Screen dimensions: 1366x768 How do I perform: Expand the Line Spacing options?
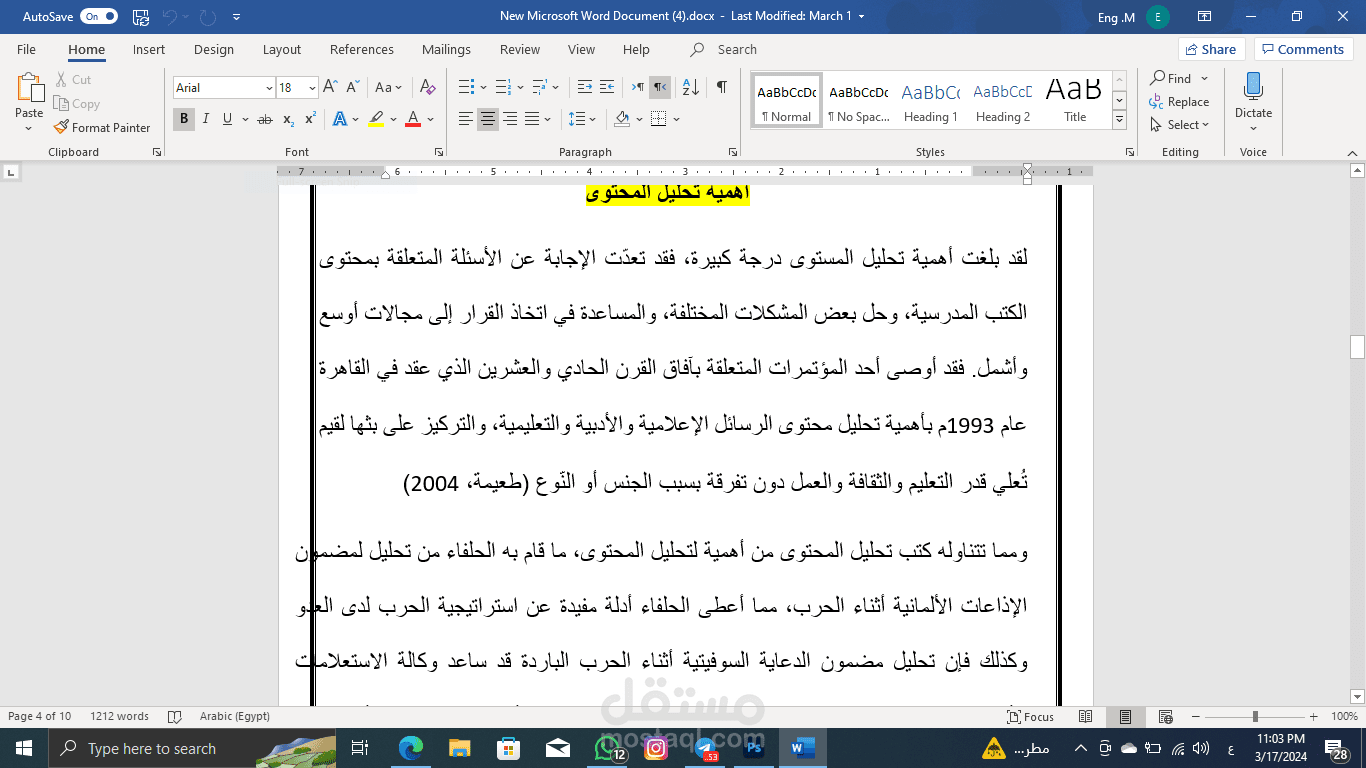point(582,119)
